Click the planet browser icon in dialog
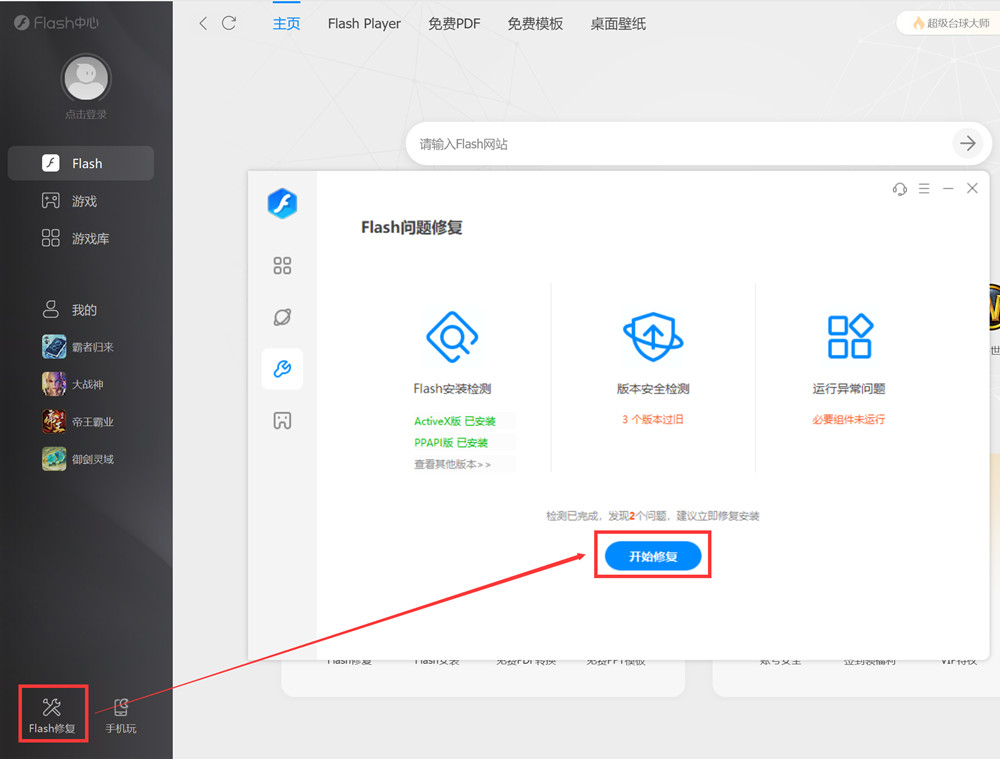 282,317
